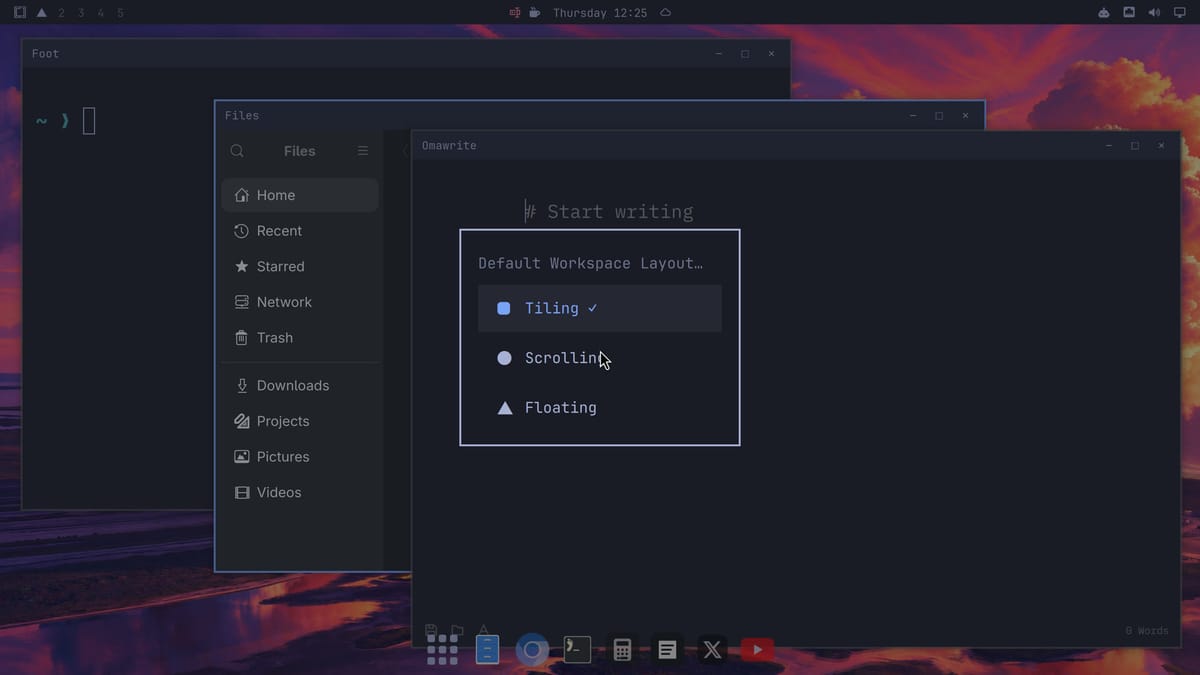Image resolution: width=1200 pixels, height=675 pixels.
Task: Open the calculator from dock
Action: tap(622, 650)
